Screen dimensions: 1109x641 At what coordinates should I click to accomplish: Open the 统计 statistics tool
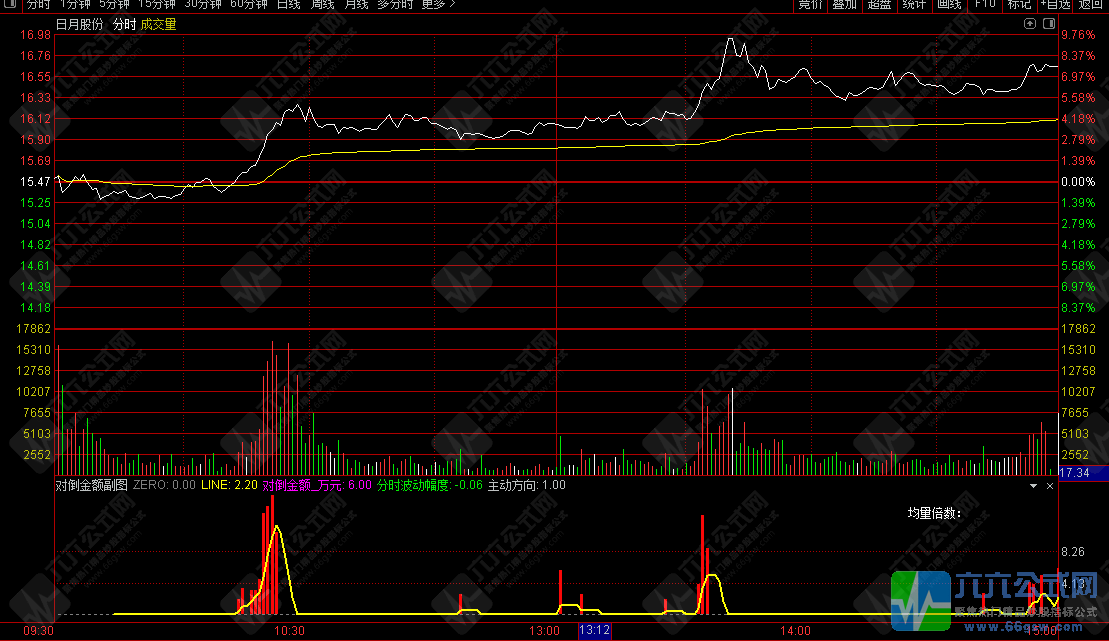coord(914,5)
